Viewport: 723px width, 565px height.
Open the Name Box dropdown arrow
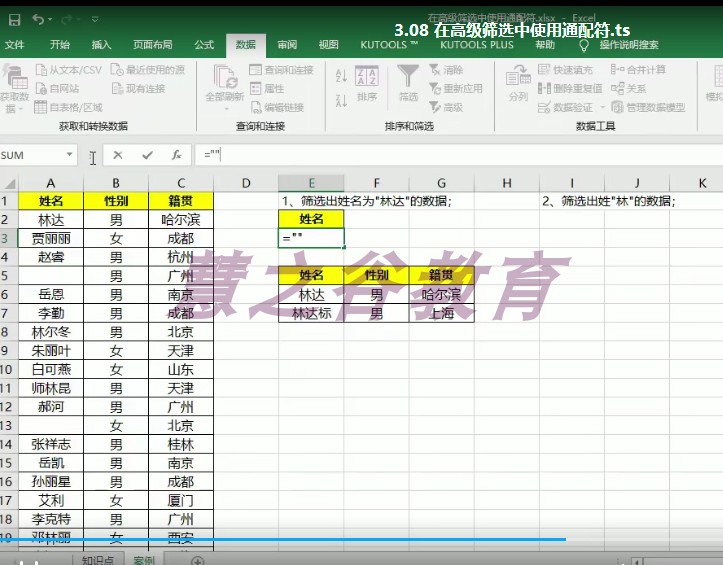coord(70,155)
